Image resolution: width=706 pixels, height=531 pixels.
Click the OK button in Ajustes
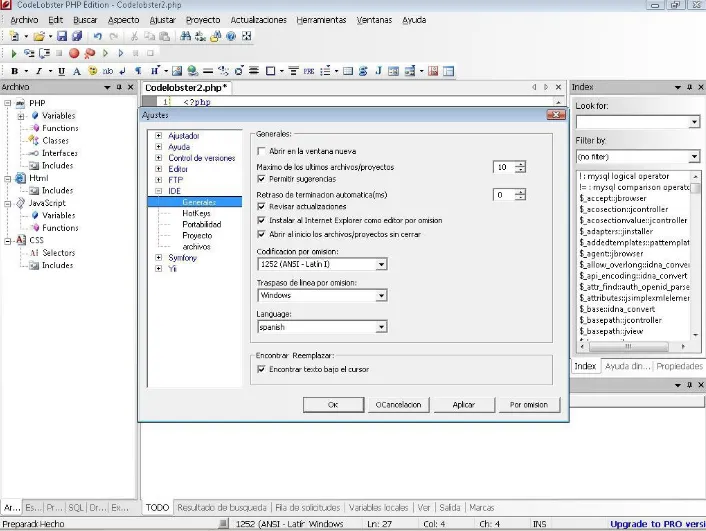[x=333, y=405]
